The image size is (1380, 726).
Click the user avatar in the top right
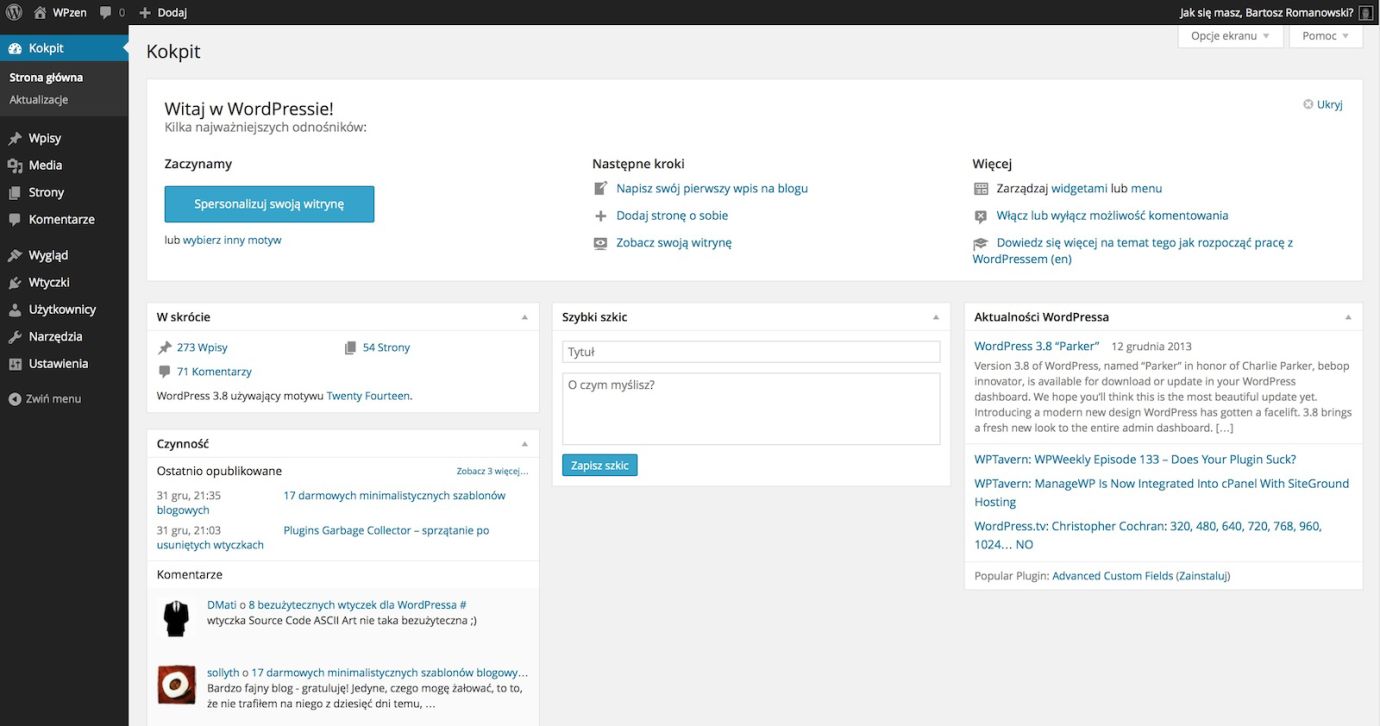(1366, 12)
